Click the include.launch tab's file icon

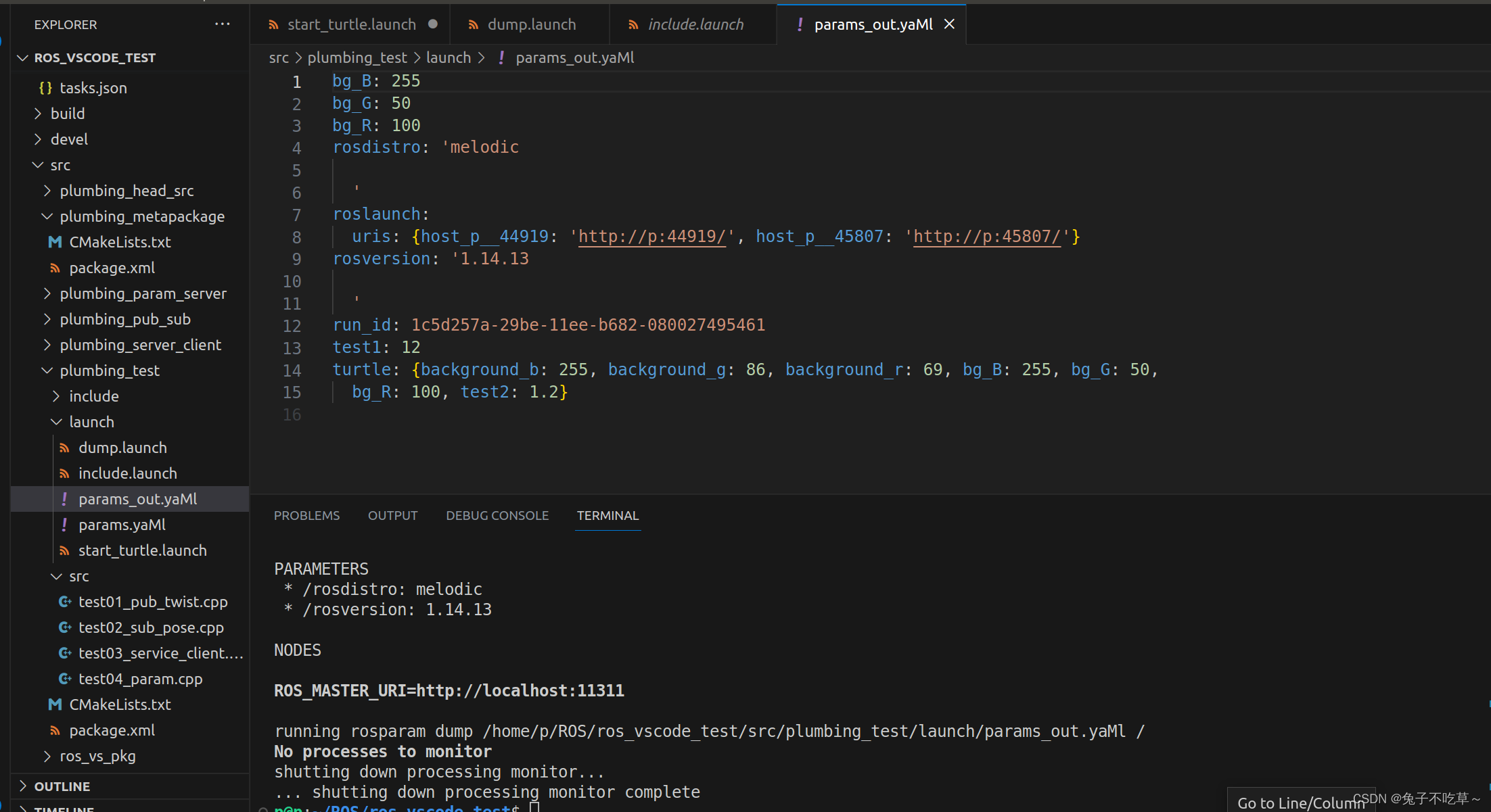[x=633, y=25]
